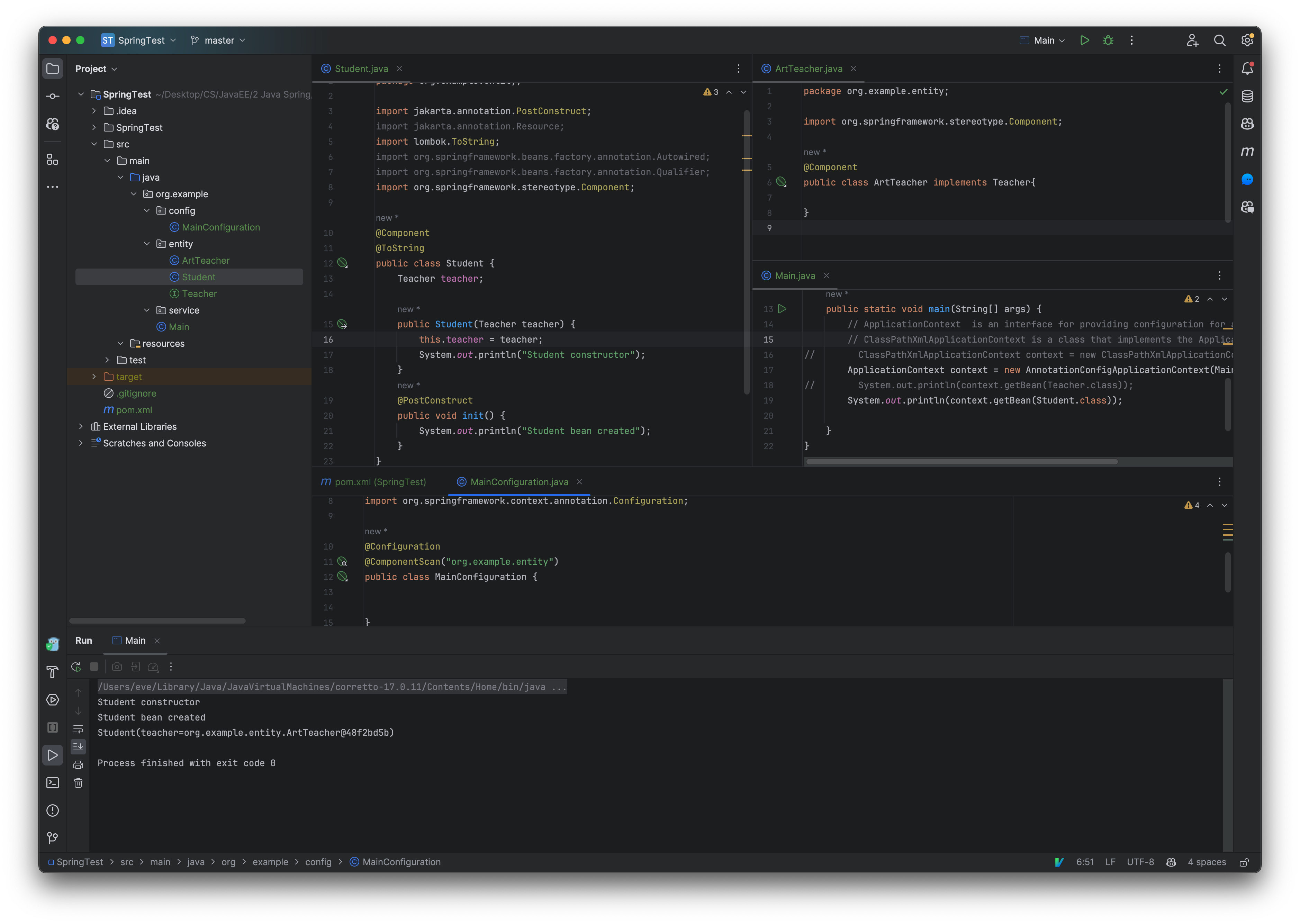Open the Notifications bell icon
The height and width of the screenshot is (924, 1300).
point(1246,68)
